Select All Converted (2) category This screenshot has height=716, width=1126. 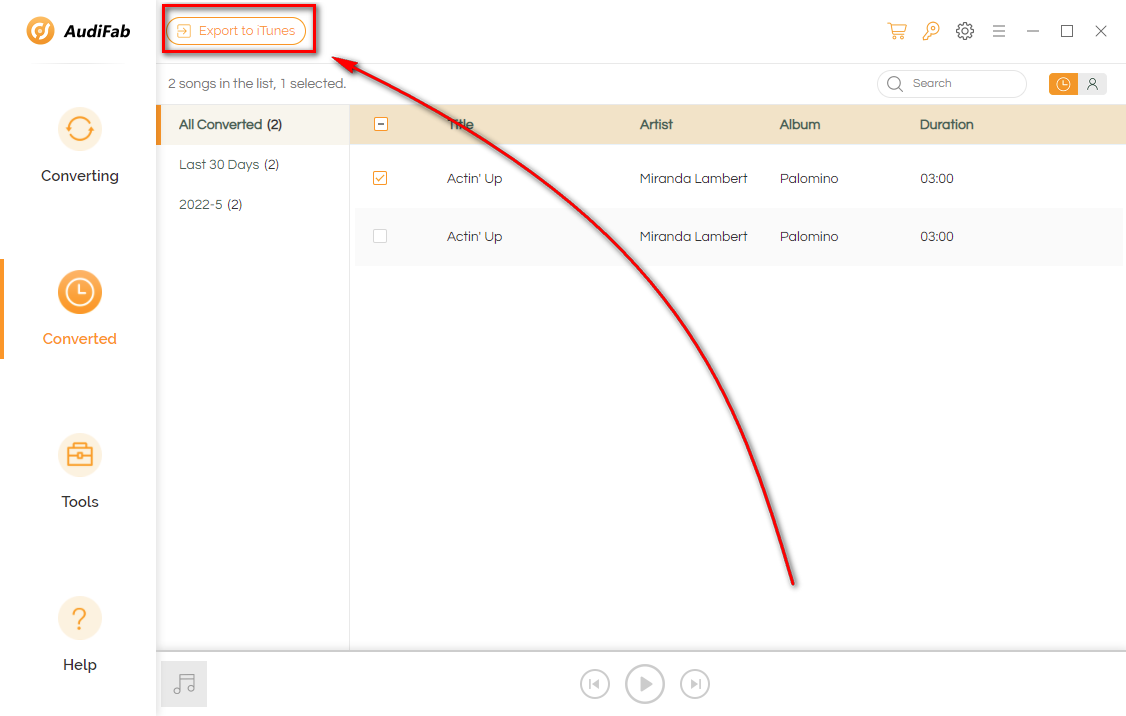tap(253, 124)
